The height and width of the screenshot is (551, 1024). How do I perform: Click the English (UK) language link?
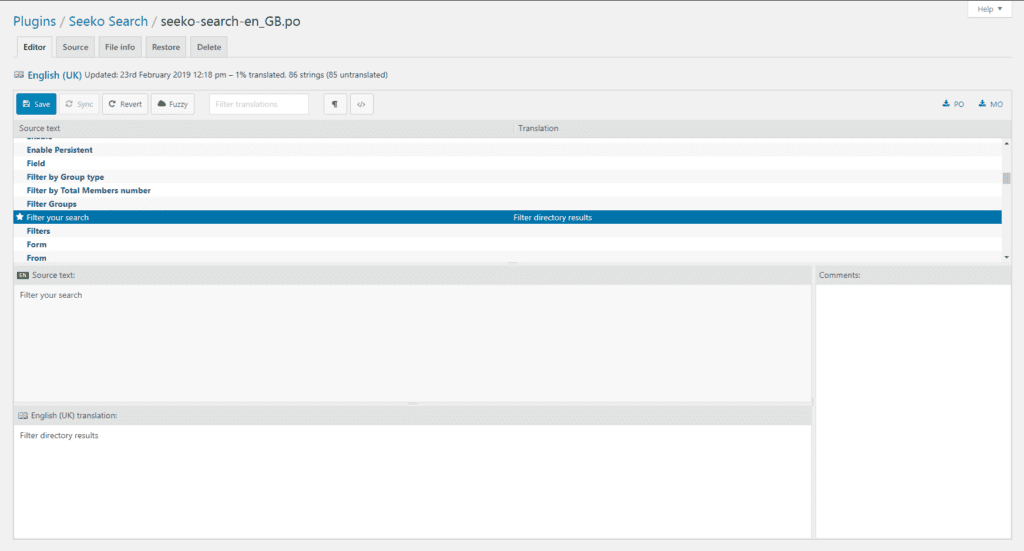(54, 75)
